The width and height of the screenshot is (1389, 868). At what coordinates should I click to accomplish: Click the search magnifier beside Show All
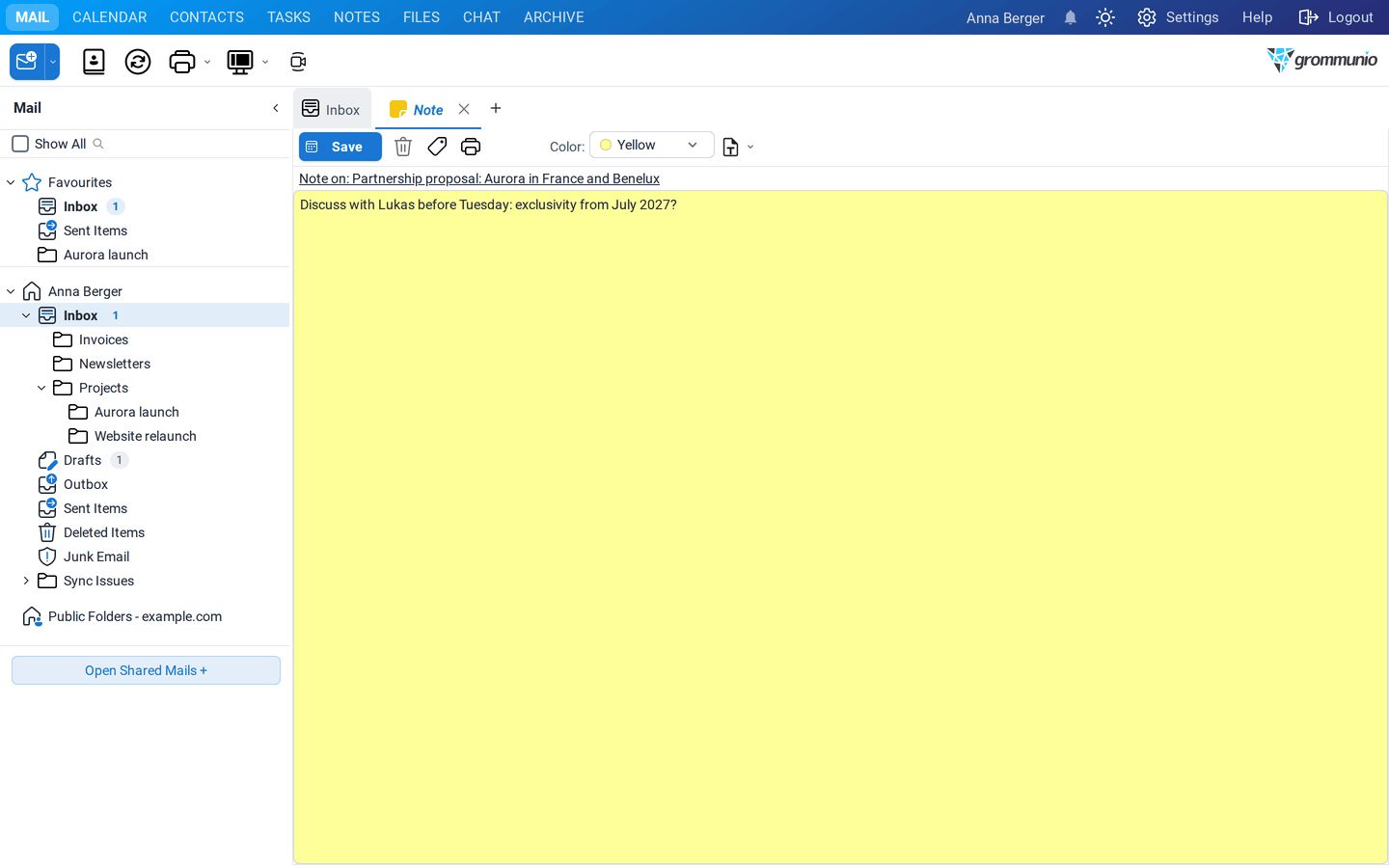pyautogui.click(x=98, y=144)
